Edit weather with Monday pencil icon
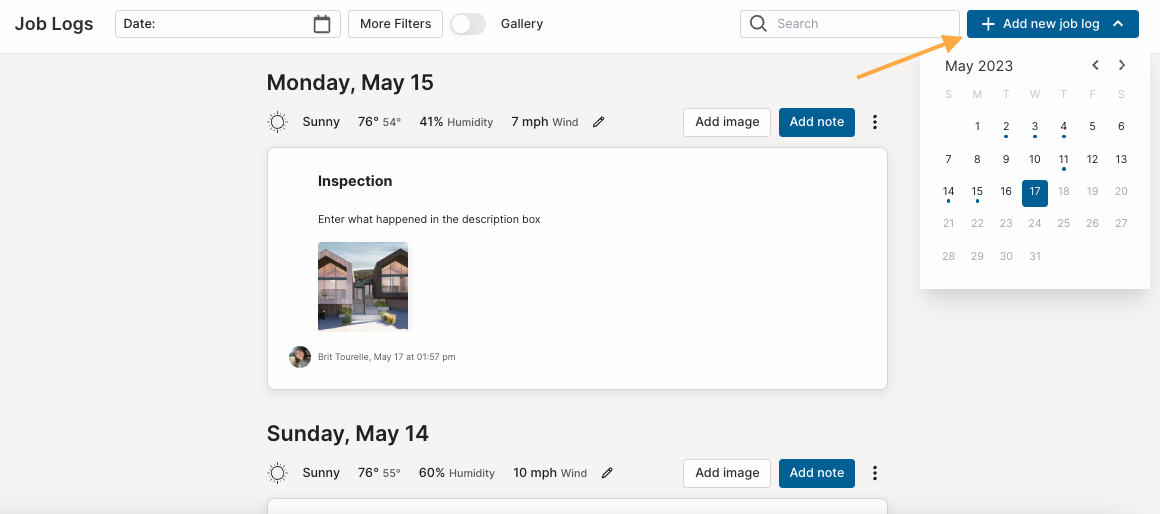Viewport: 1160px width, 514px height. [x=598, y=122]
